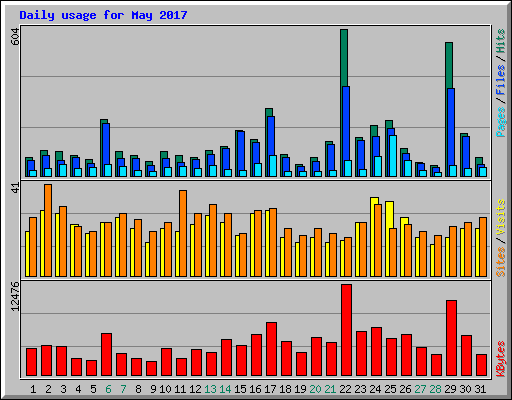Click day label 1 on the x-axis
This screenshot has height=400, width=512.
(x=33, y=389)
